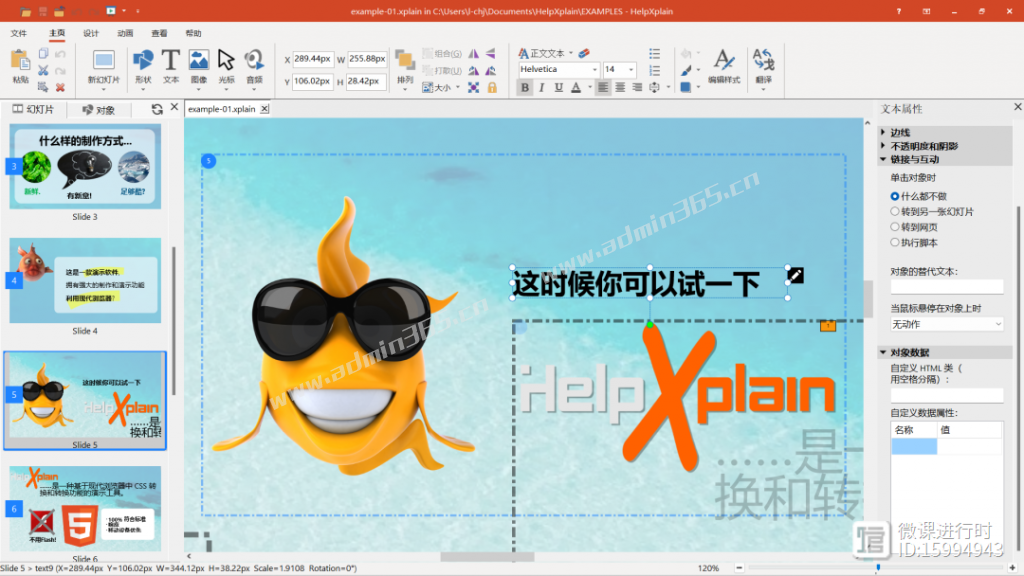The width and height of the screenshot is (1024, 576).
Task: Choose the Cursor (光标) tool
Action: coord(226,67)
